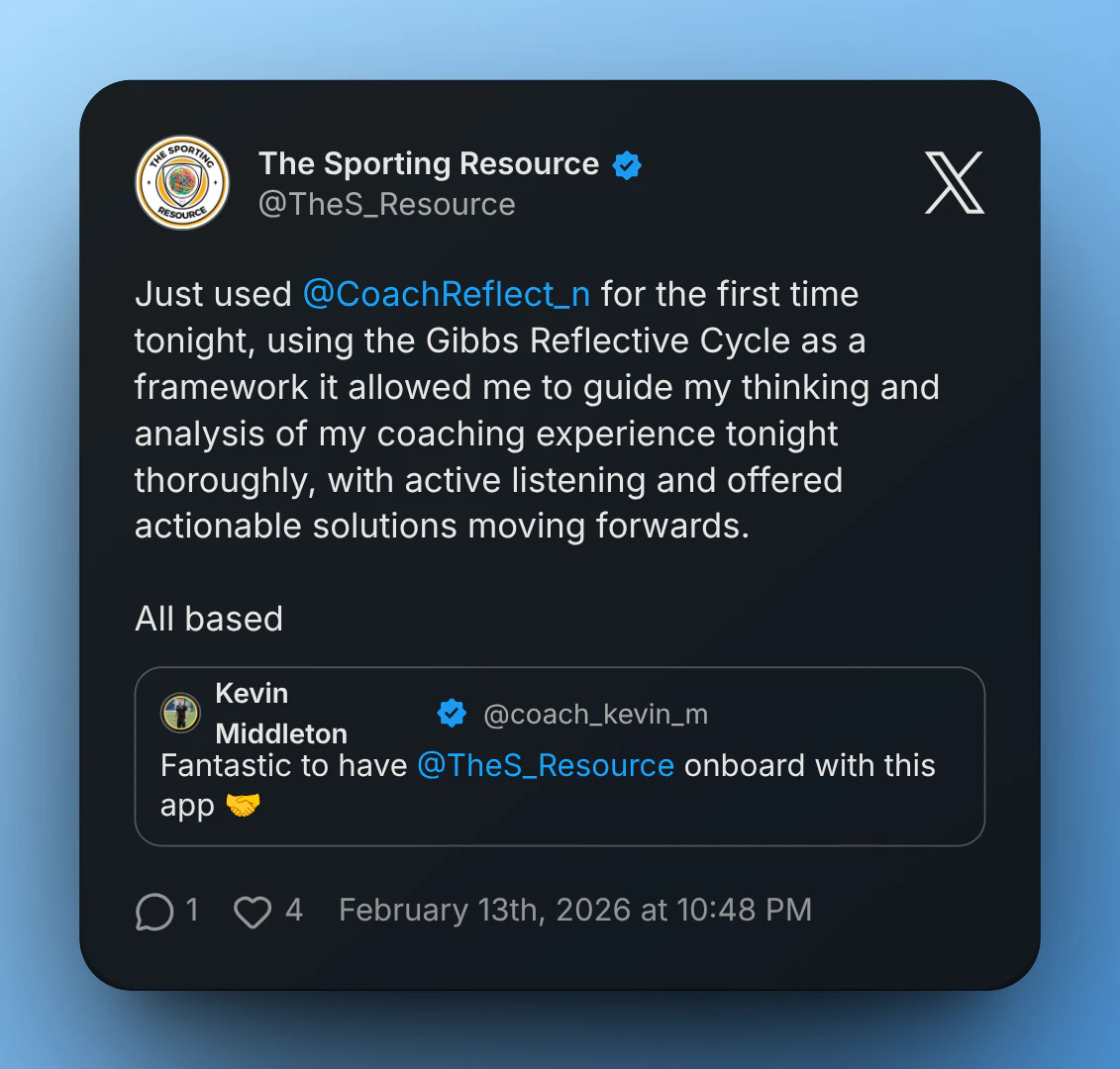Open the February 13th, 2026 timestamp
The image size is (1120, 1069).
click(574, 910)
